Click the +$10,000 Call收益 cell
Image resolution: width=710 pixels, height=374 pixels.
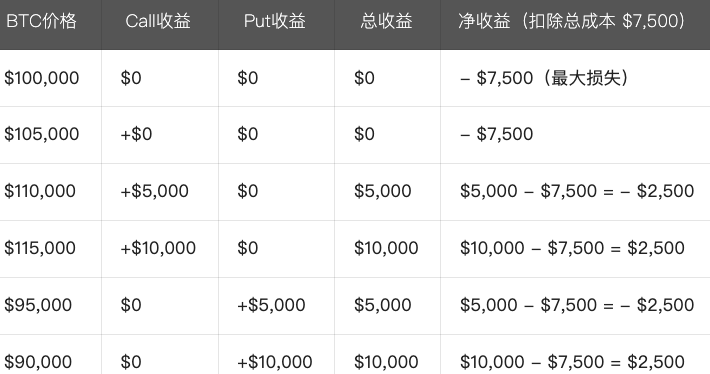[158, 248]
